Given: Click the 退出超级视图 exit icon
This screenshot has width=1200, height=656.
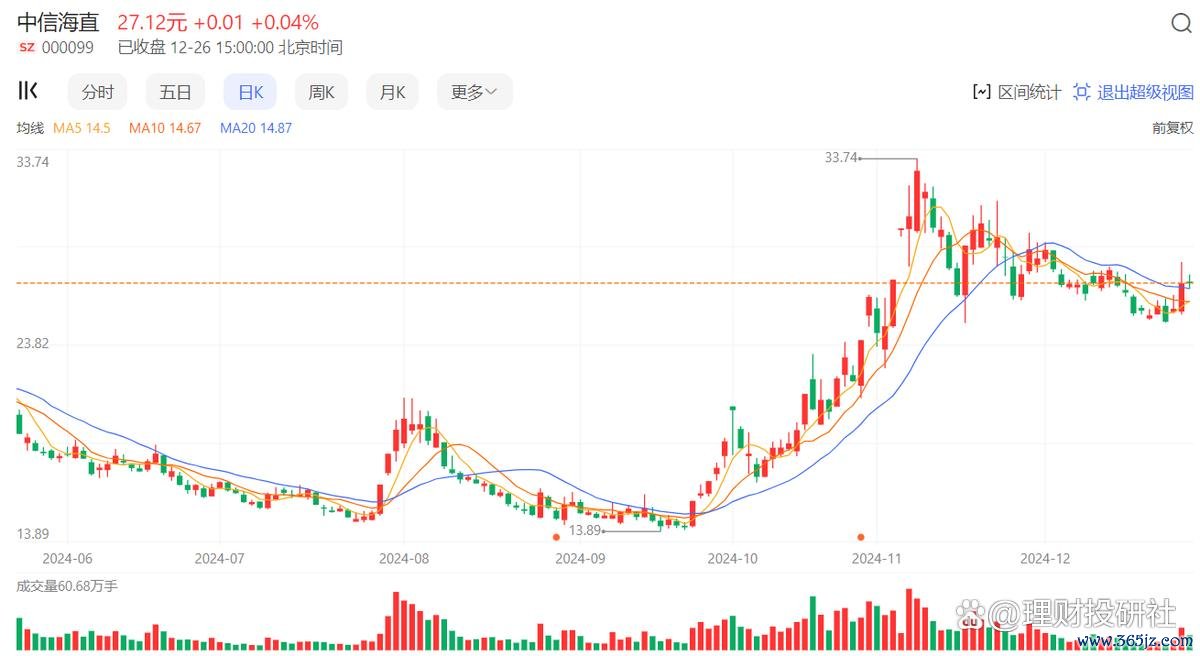Looking at the screenshot, I should [x=1081, y=92].
